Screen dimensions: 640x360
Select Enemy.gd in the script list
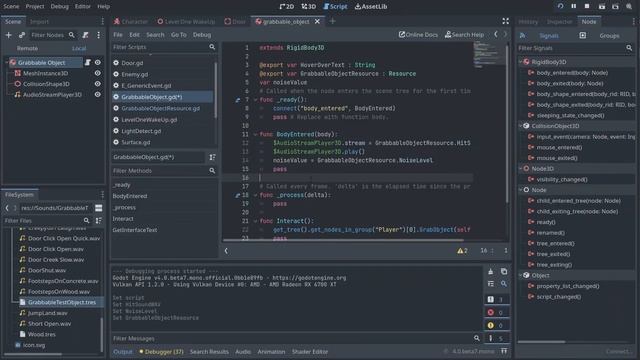135,74
